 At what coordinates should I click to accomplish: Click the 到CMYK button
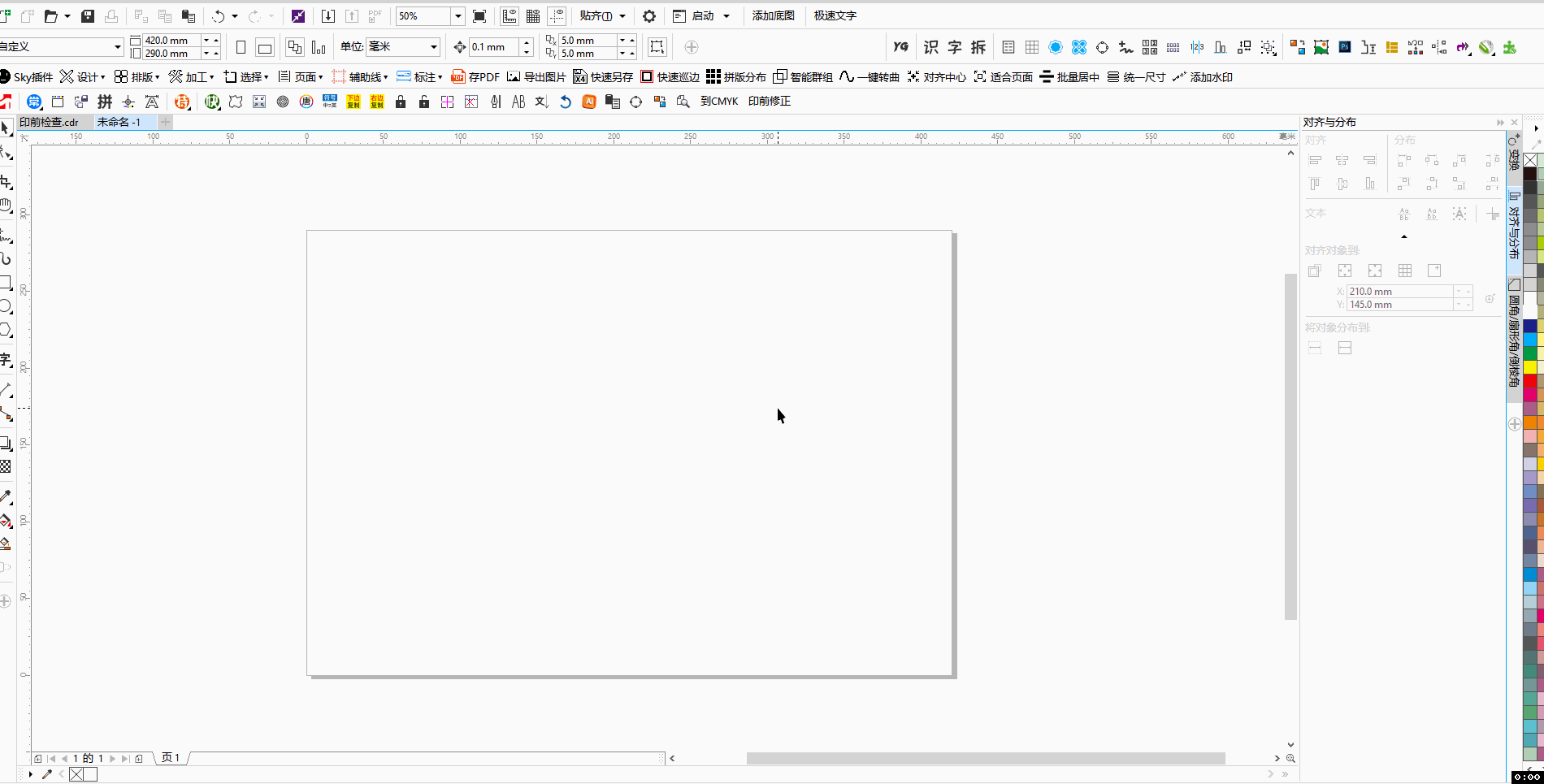719,102
